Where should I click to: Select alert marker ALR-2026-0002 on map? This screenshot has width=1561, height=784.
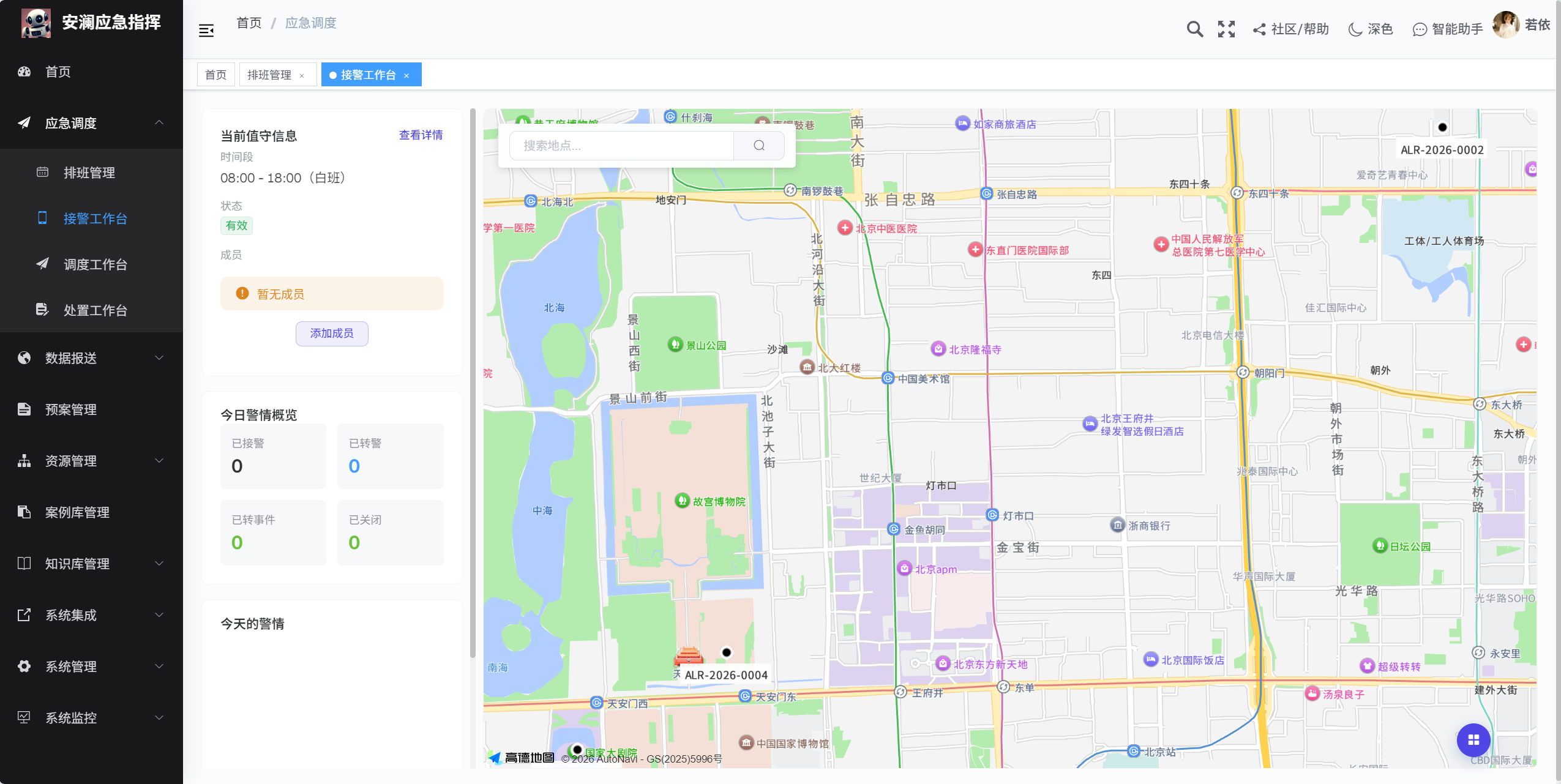(1442, 127)
